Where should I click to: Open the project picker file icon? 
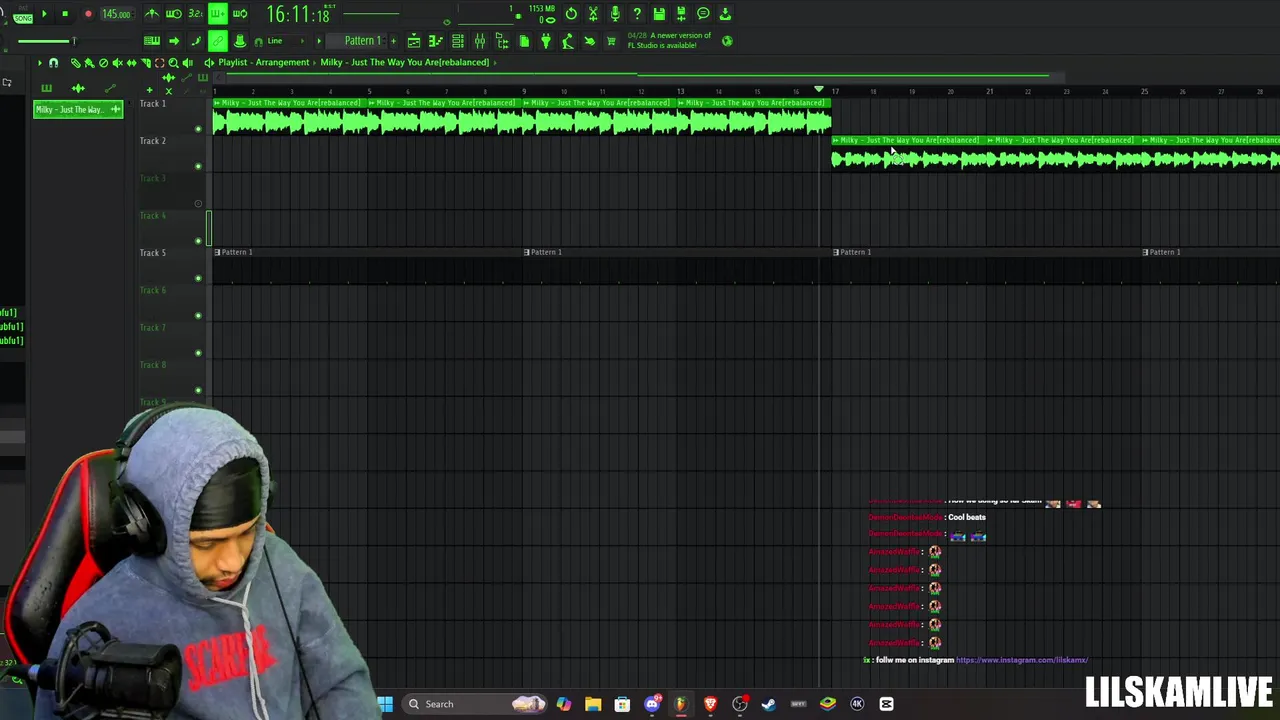[524, 41]
